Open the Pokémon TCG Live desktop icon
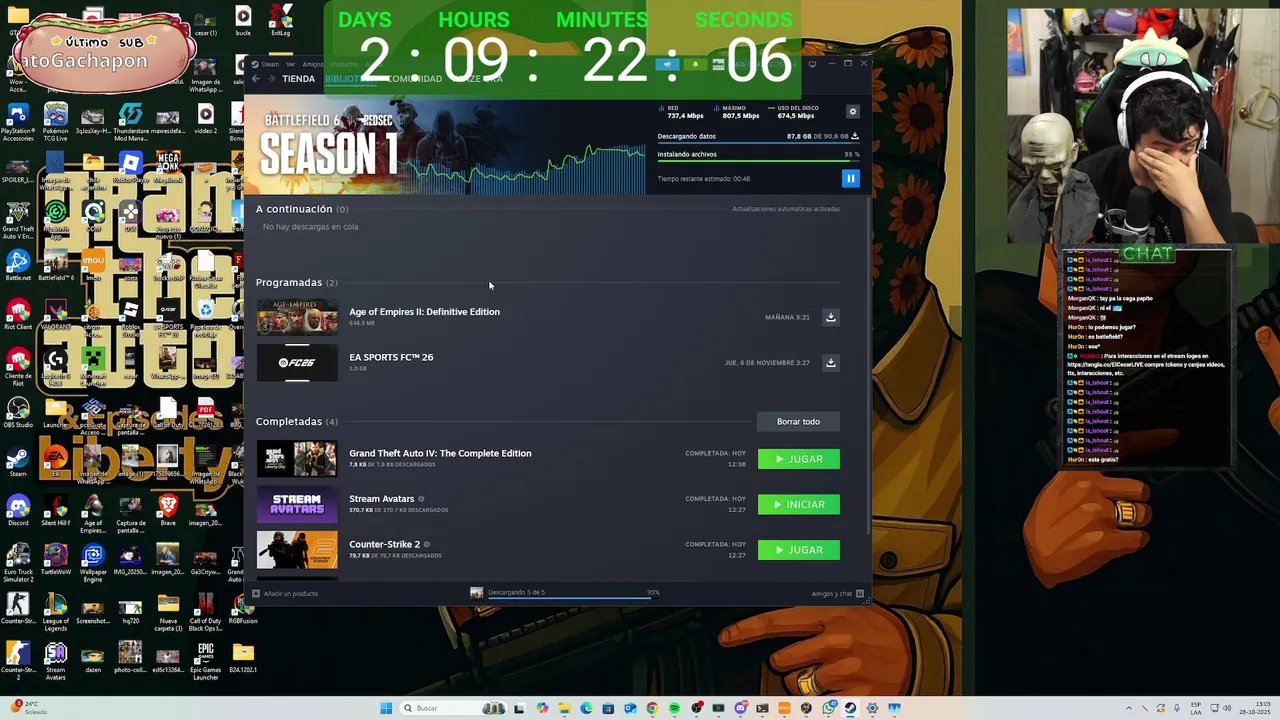This screenshot has height=720, width=1280. (56, 121)
